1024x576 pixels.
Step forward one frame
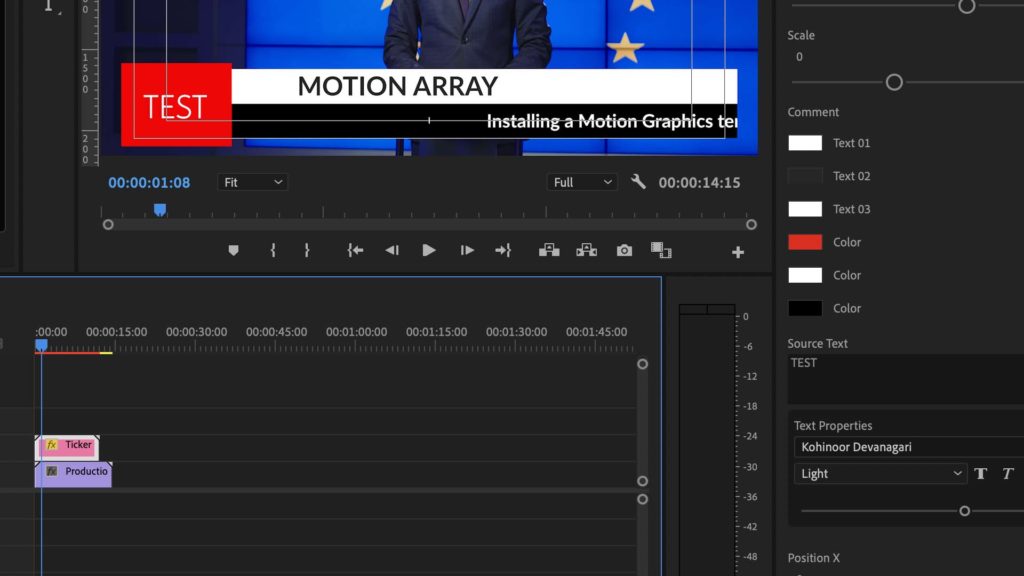[x=466, y=251]
